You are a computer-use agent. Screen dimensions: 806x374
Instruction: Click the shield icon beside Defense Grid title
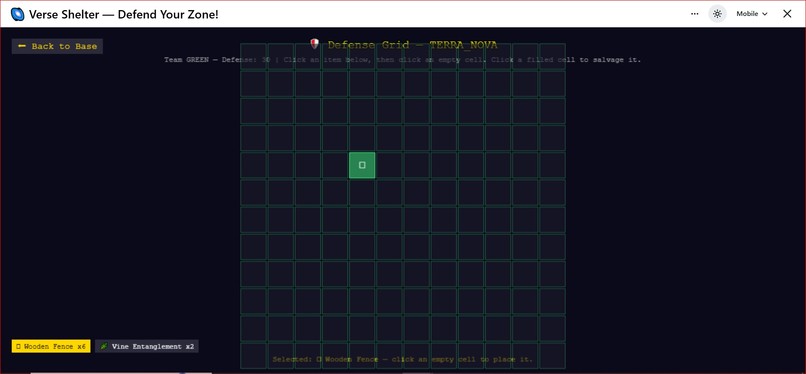tap(315, 44)
